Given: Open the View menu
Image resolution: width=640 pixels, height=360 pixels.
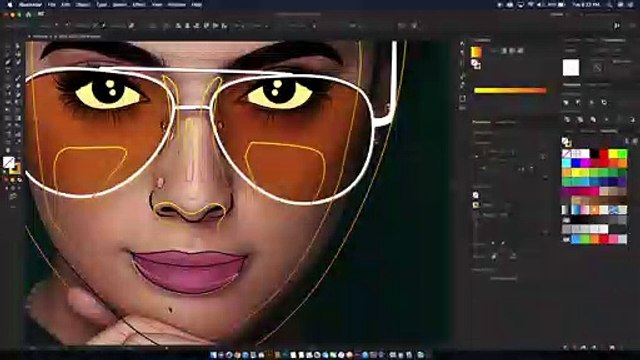Looking at the screenshot, I should coord(157,4).
